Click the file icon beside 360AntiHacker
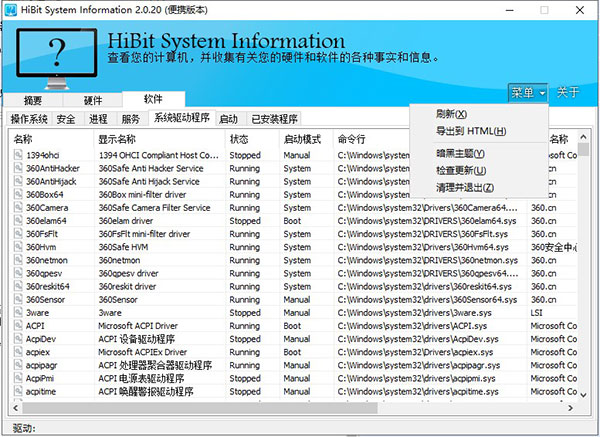Viewport: 600px width, 437px height. pyautogui.click(x=18, y=168)
